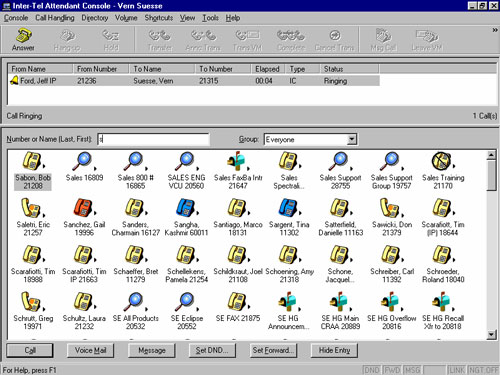The image size is (500, 375).
Task: Click the Call button
Action: point(30,350)
